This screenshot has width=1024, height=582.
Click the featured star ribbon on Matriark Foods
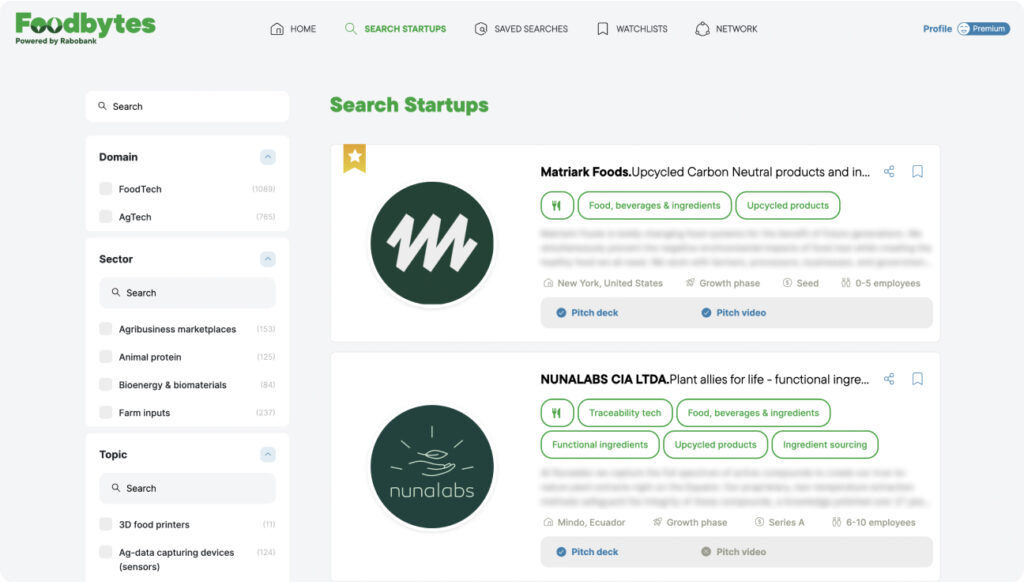pyautogui.click(x=355, y=158)
